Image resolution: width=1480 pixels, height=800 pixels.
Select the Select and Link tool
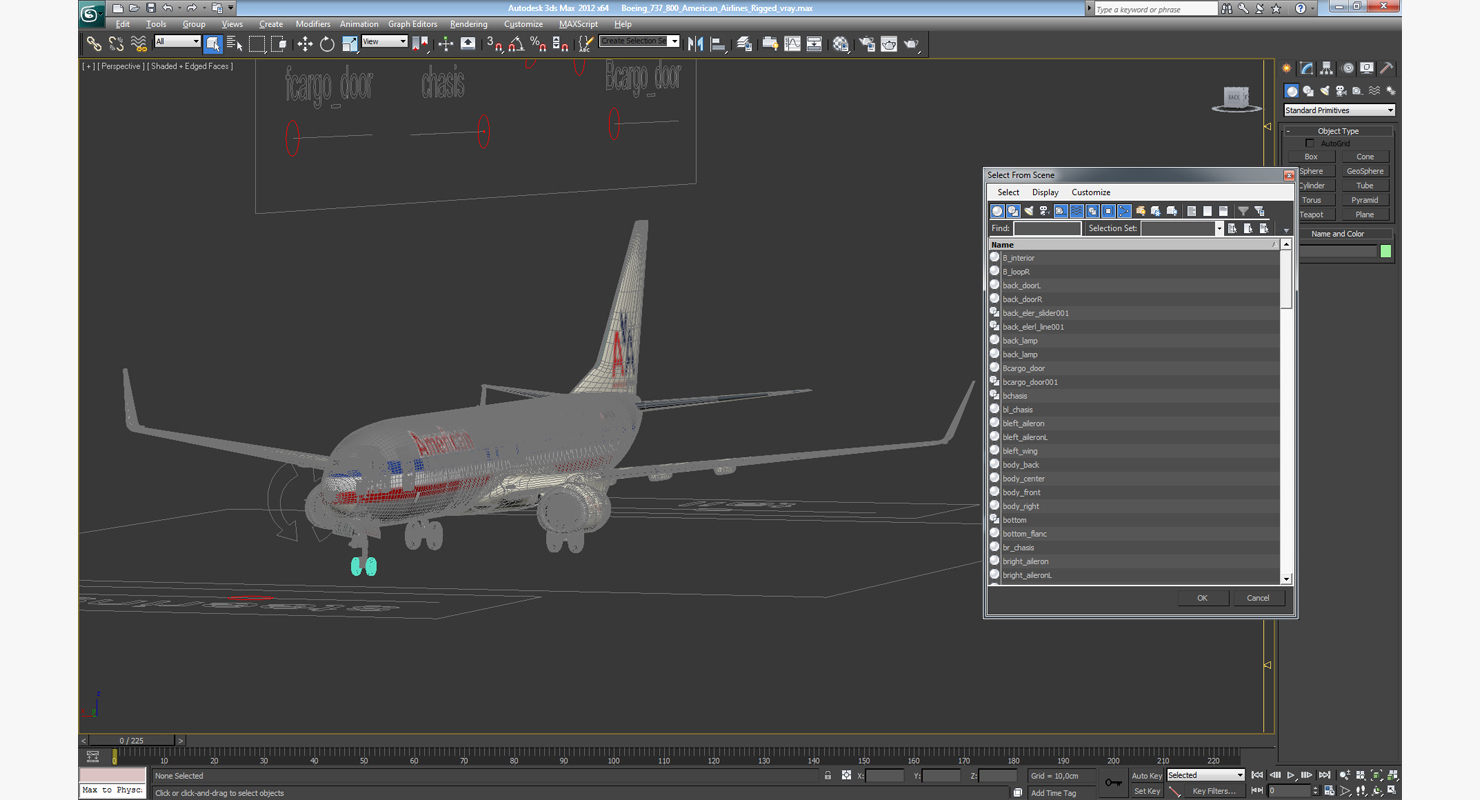(93, 43)
